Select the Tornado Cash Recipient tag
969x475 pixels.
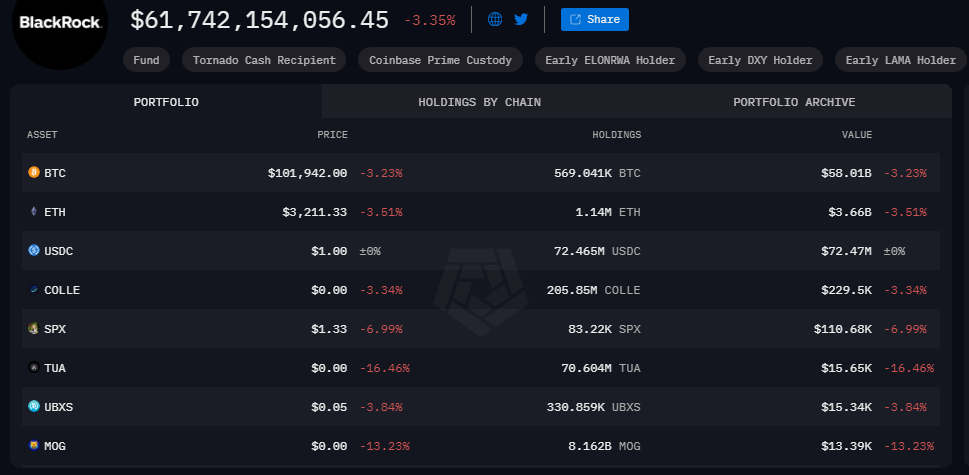click(264, 60)
